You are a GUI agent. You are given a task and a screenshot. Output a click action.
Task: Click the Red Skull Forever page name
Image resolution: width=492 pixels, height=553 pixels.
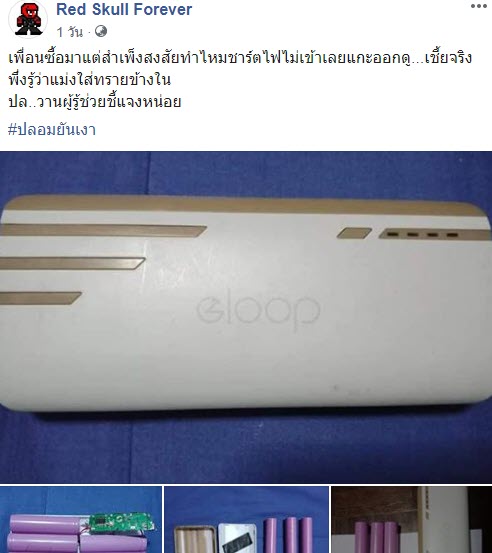(124, 10)
